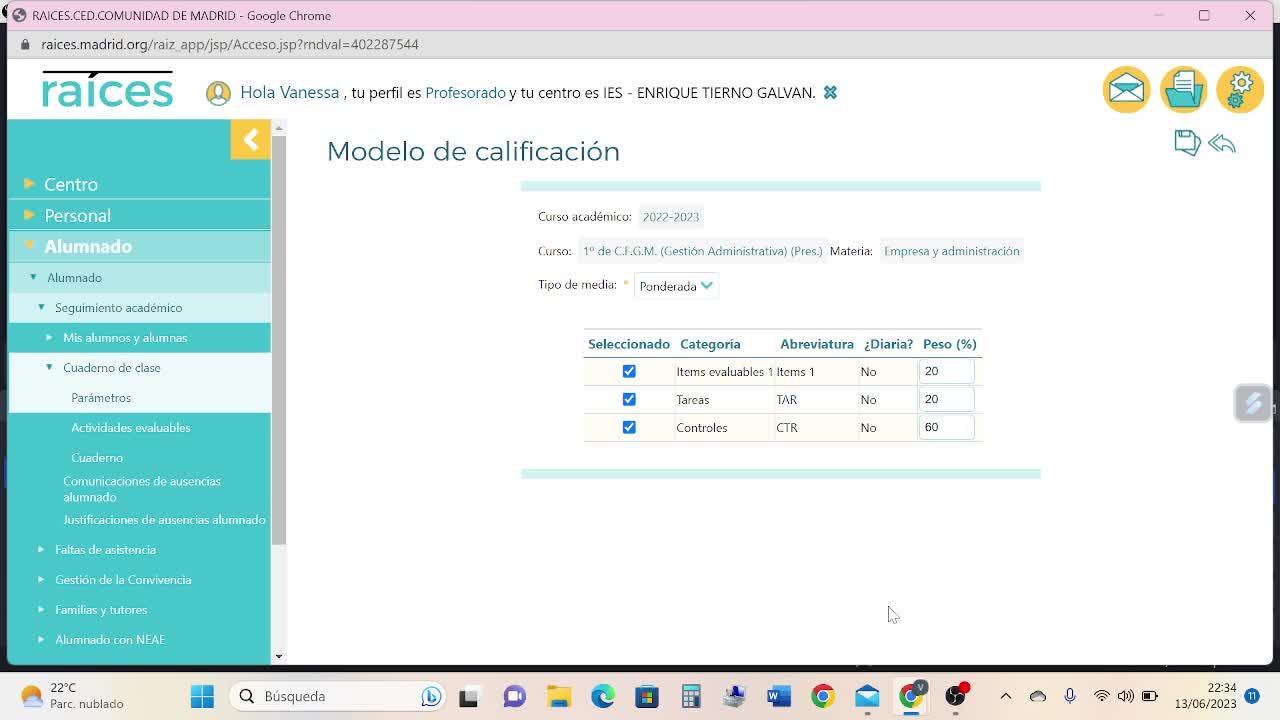Click the notification count badge in taskbar
This screenshot has width=1280, height=720.
1252,696
